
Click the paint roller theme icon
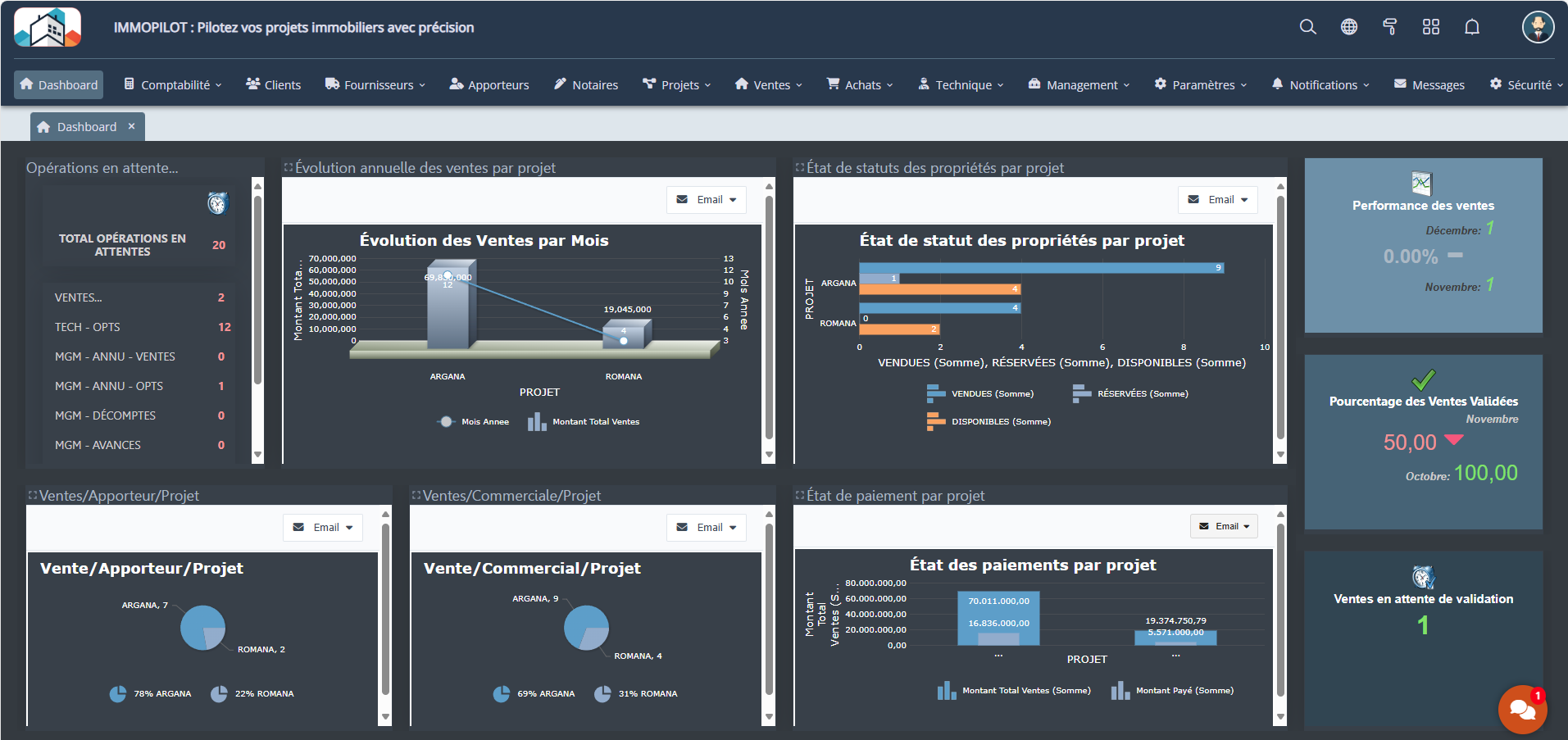tap(1390, 27)
